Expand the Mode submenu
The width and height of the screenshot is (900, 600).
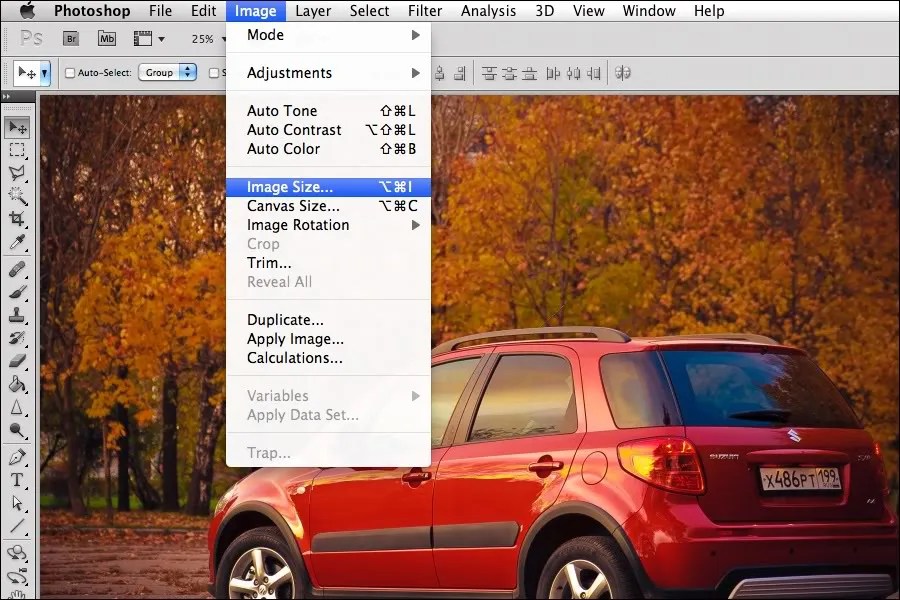(328, 35)
